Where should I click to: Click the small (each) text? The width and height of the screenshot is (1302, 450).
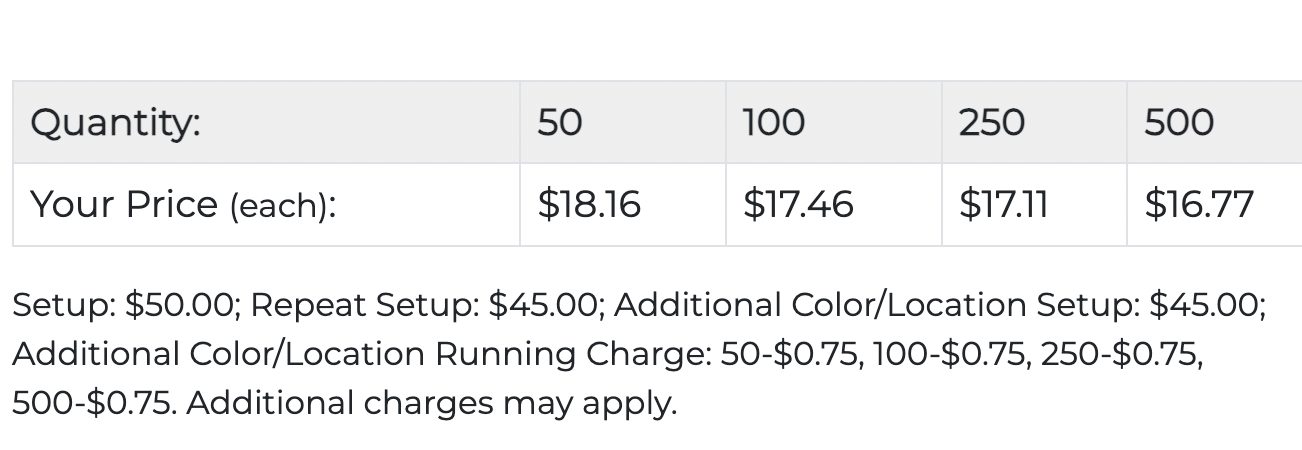click(x=283, y=206)
